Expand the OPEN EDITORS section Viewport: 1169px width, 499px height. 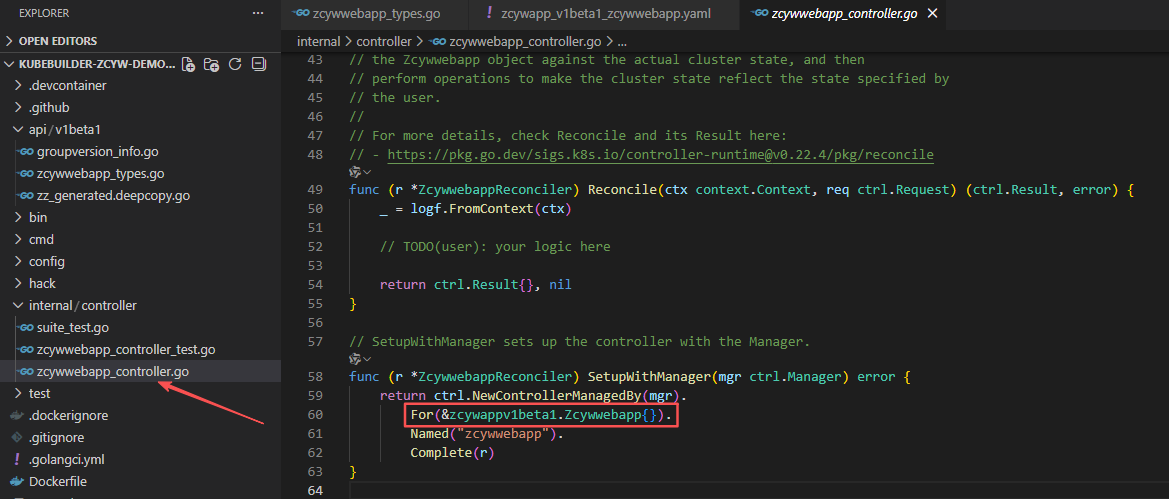click(x=58, y=41)
